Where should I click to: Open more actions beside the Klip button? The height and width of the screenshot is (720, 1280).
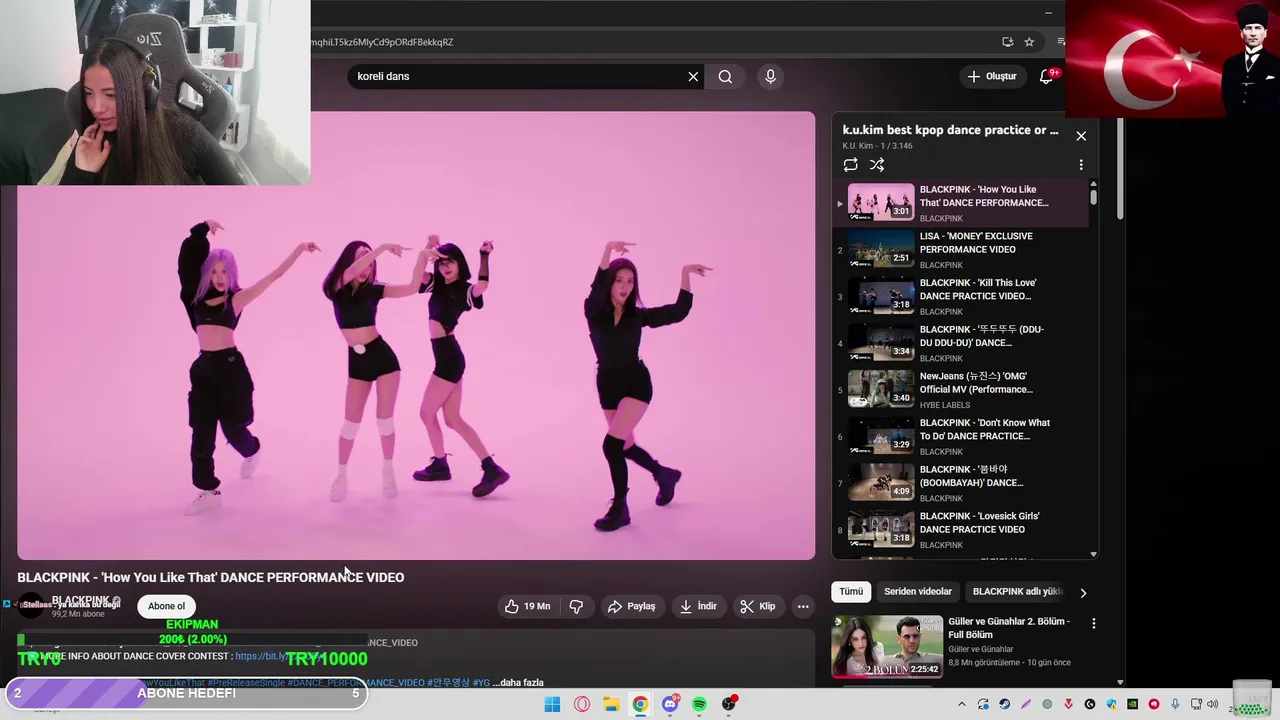point(803,606)
